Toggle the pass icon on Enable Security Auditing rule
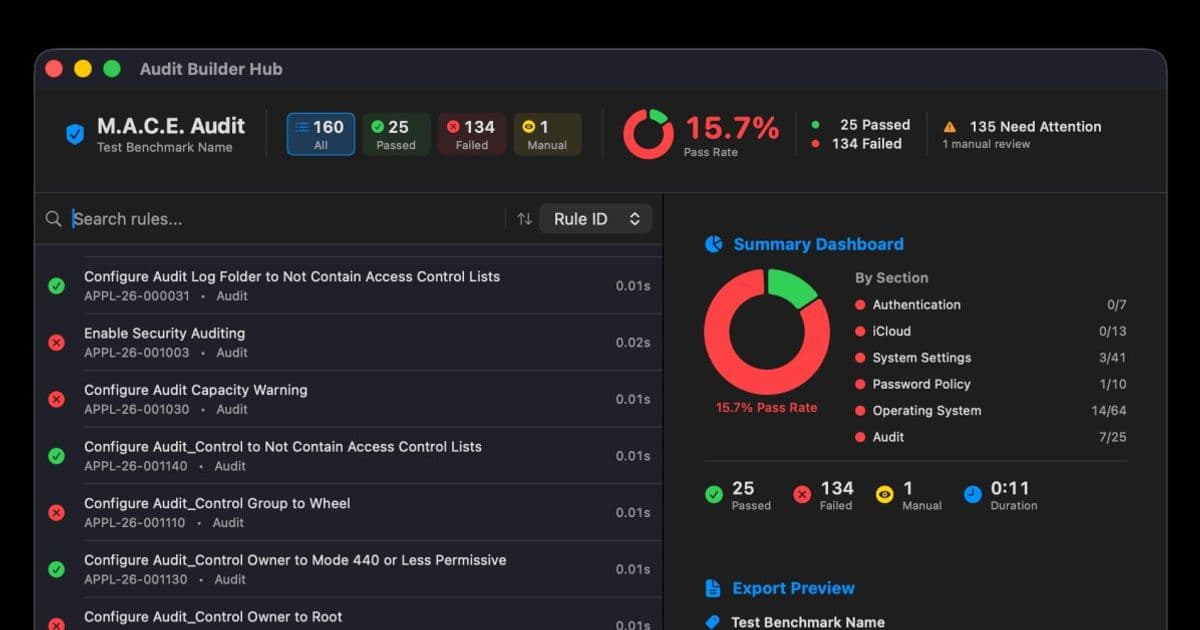1200x630 pixels. point(56,342)
